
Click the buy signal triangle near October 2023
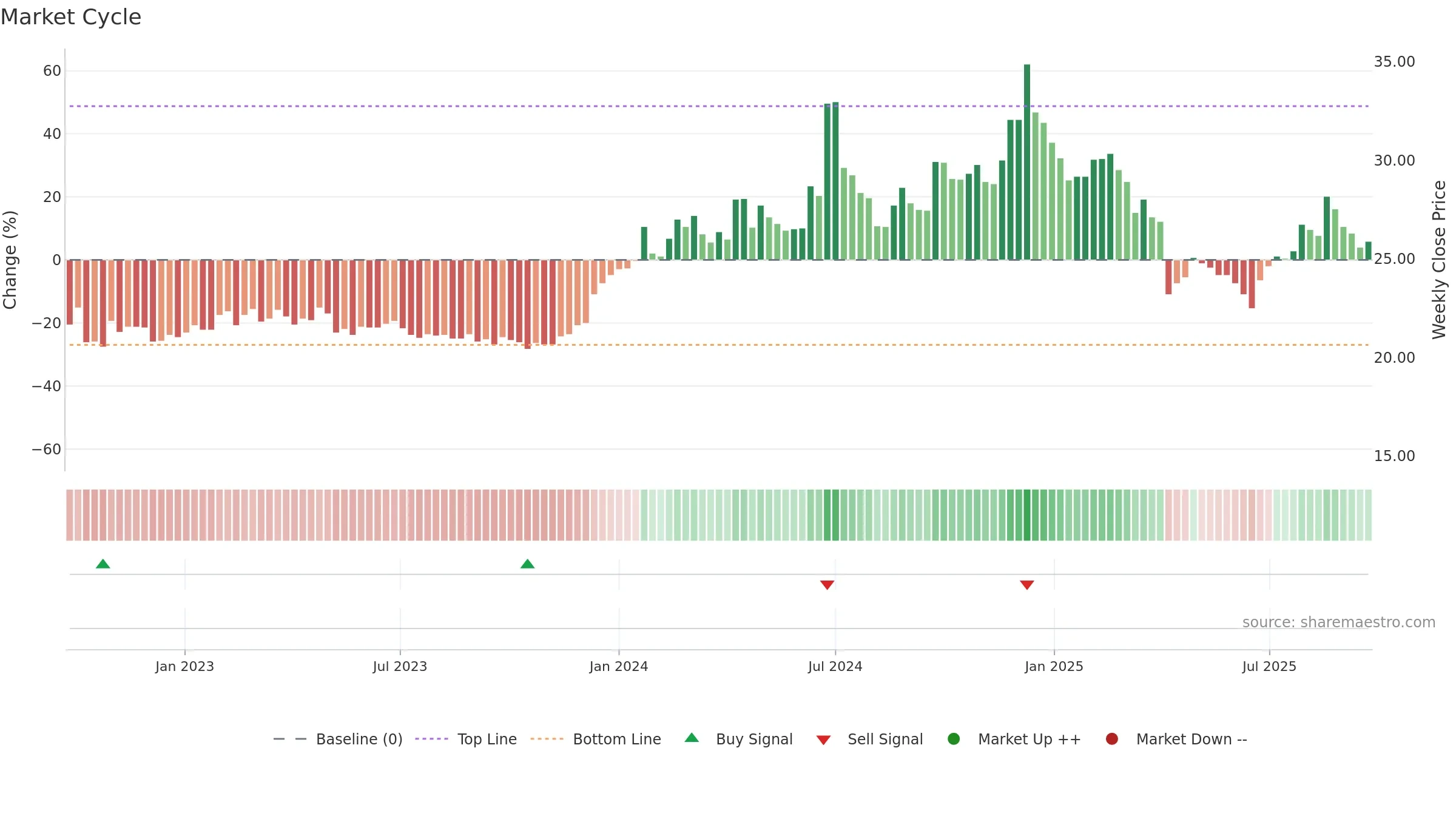[x=528, y=564]
